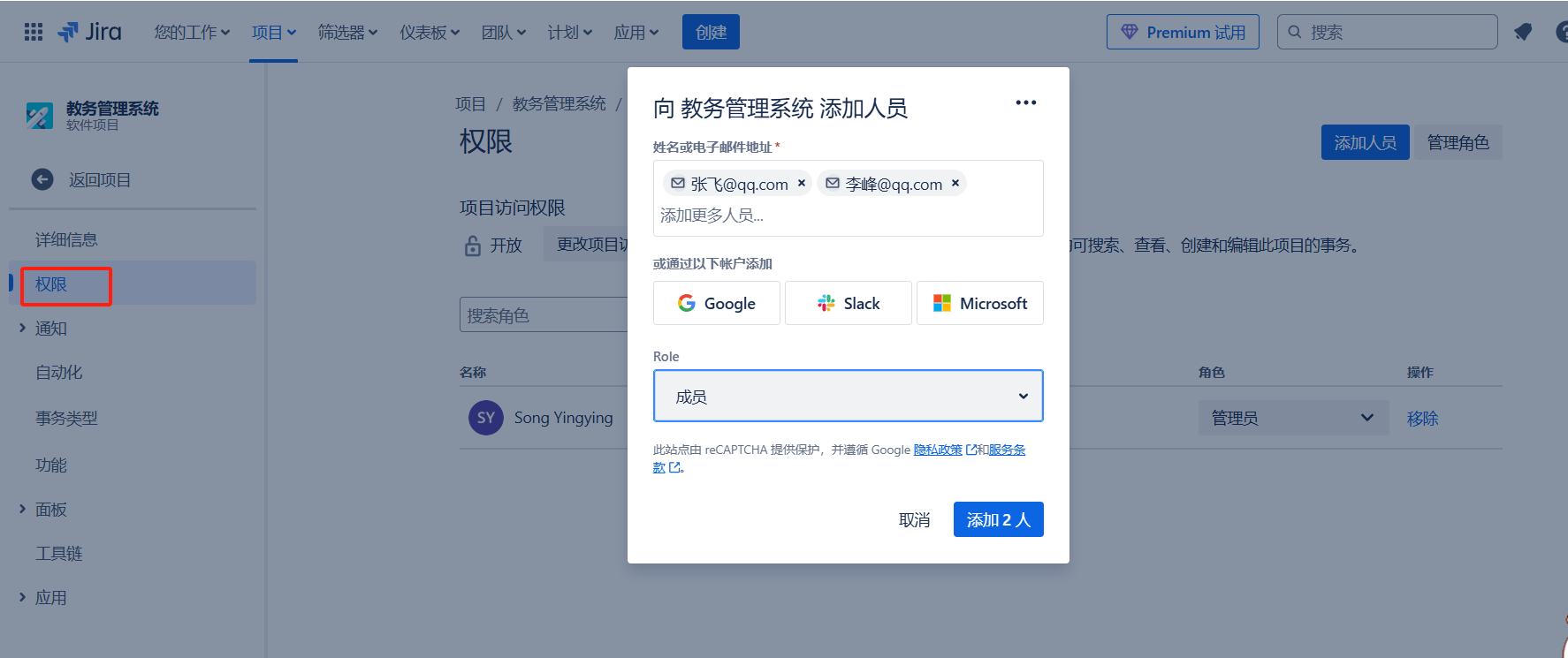This screenshot has width=1568, height=658.
Task: Expand the 应用 sidebar section
Action: (22, 598)
